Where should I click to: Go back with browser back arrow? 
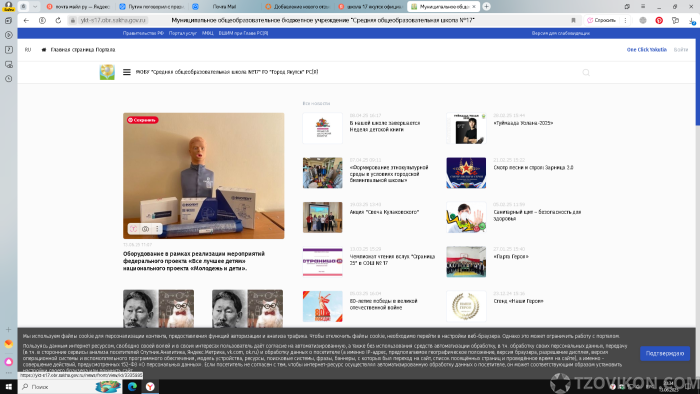click(x=26, y=21)
